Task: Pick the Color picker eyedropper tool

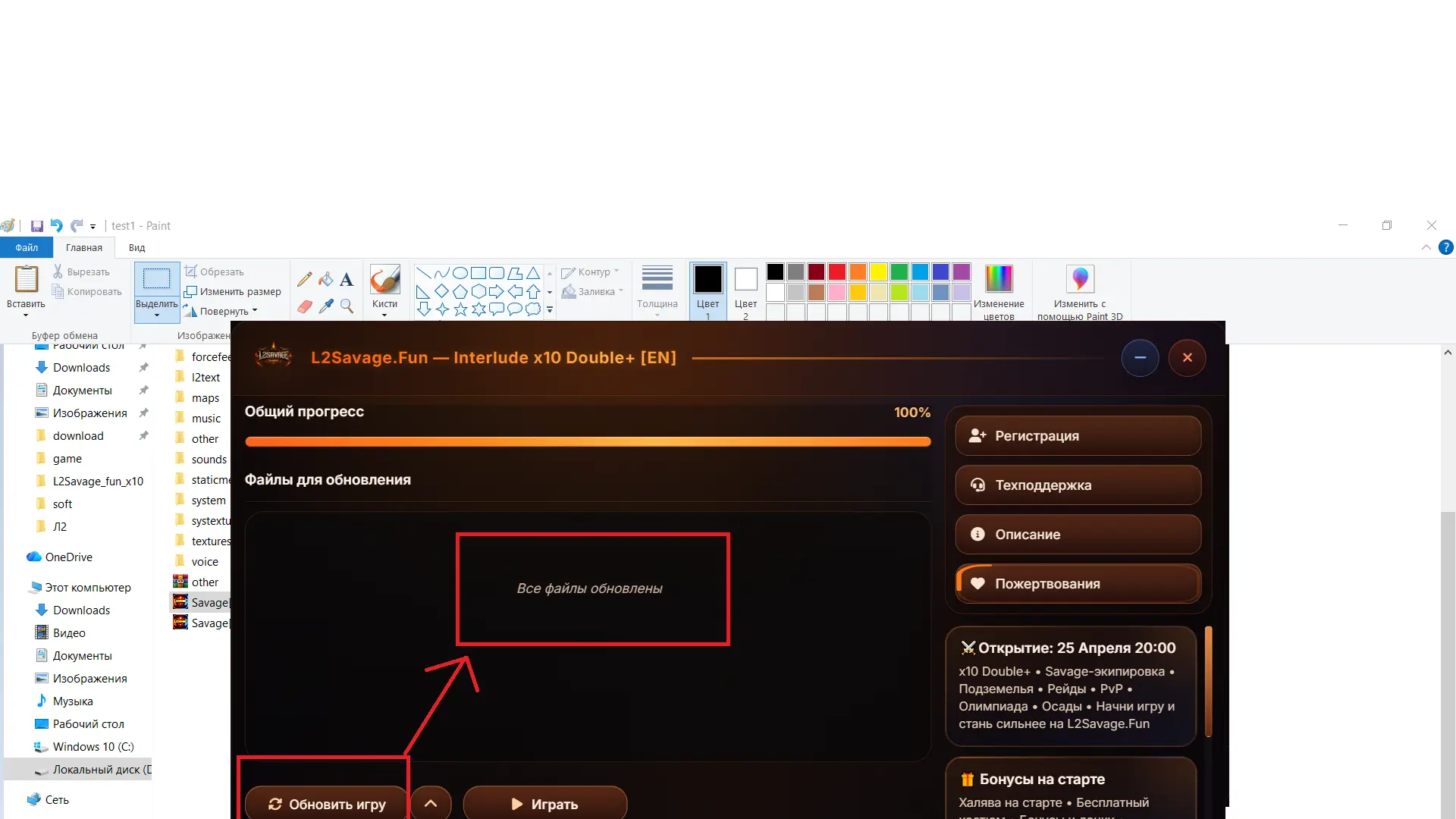Action: pos(325,306)
